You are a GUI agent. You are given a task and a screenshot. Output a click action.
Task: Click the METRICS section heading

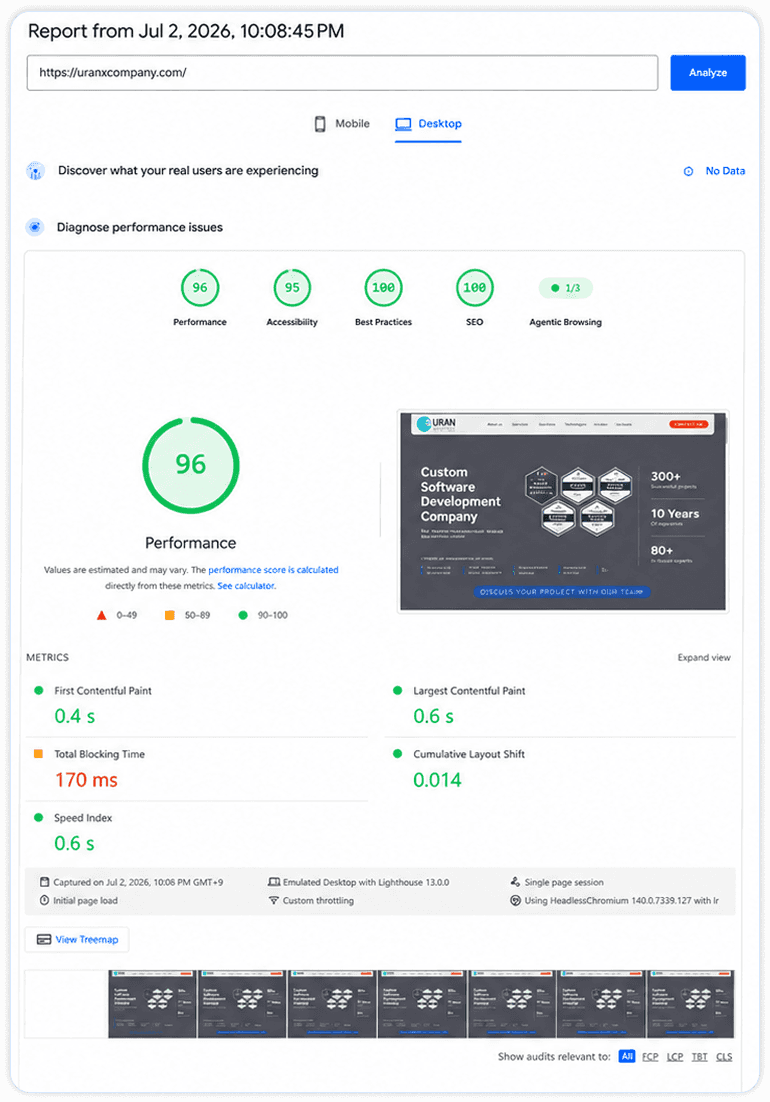pos(47,658)
